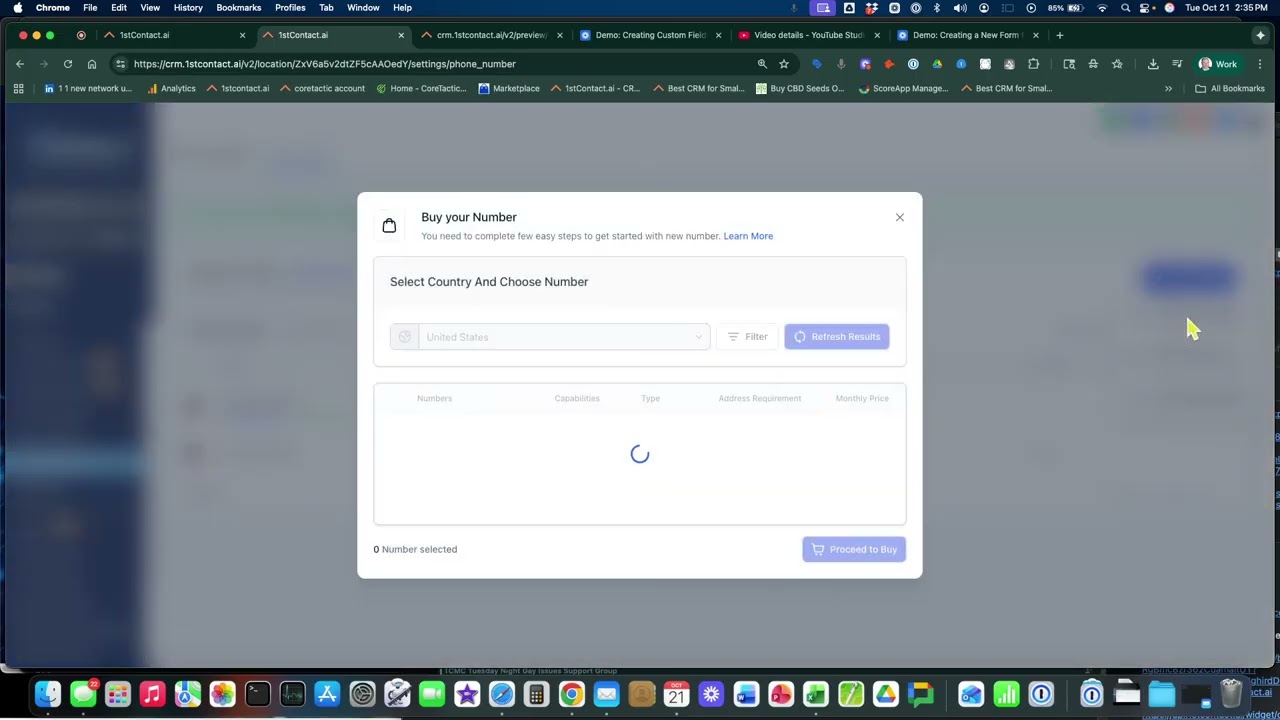Click the shopping bag icon in dialog header
Screen dimensions: 1280x720
(x=389, y=226)
